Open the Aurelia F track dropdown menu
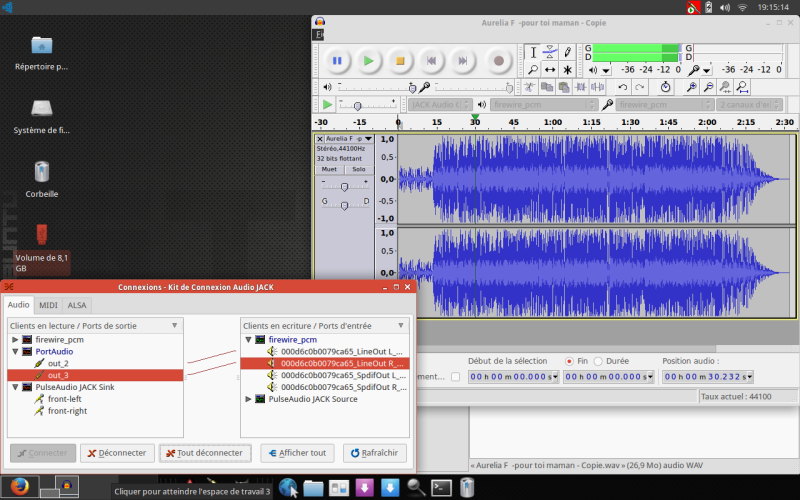The width and height of the screenshot is (800, 500). coord(368,138)
